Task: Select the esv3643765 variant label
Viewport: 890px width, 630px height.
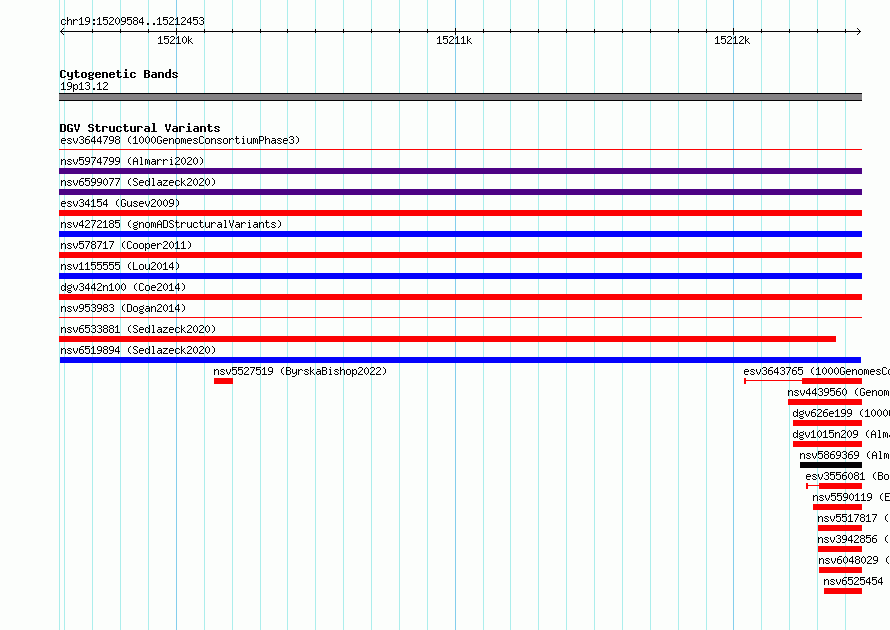Action: tap(816, 371)
